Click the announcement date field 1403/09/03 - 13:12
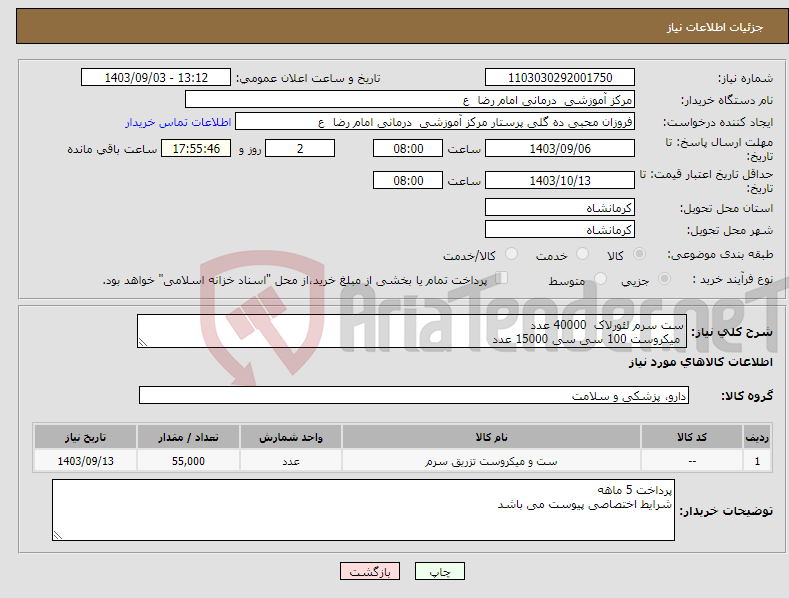Viewport: 789px width, 598px height. coord(156,78)
